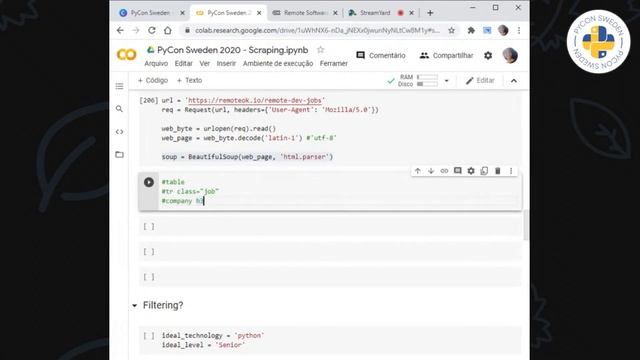Open Inserir menu
Image resolution: width=640 pixels, height=360 pixels.
point(227,64)
